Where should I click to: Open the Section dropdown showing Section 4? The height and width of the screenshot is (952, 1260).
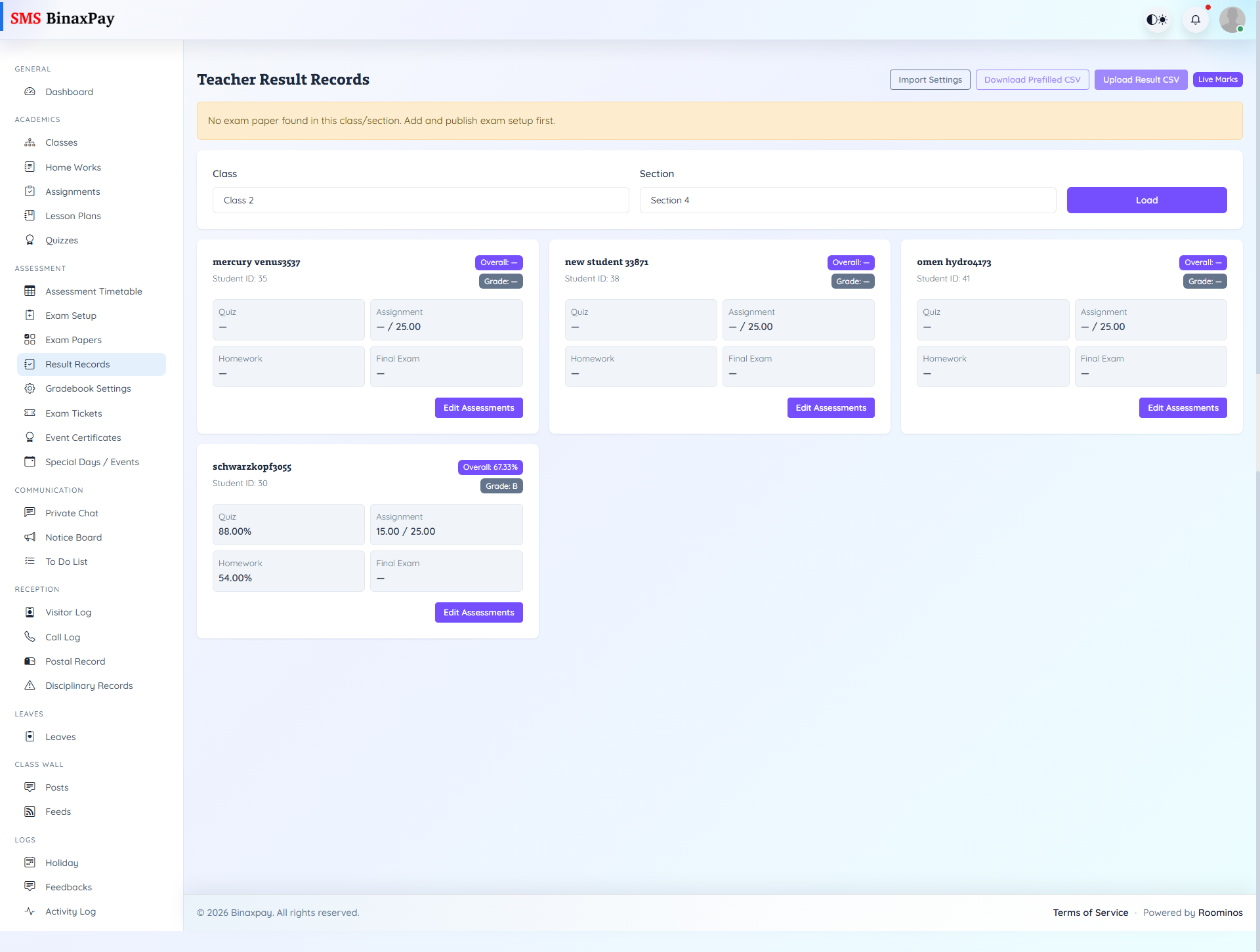[x=847, y=200]
